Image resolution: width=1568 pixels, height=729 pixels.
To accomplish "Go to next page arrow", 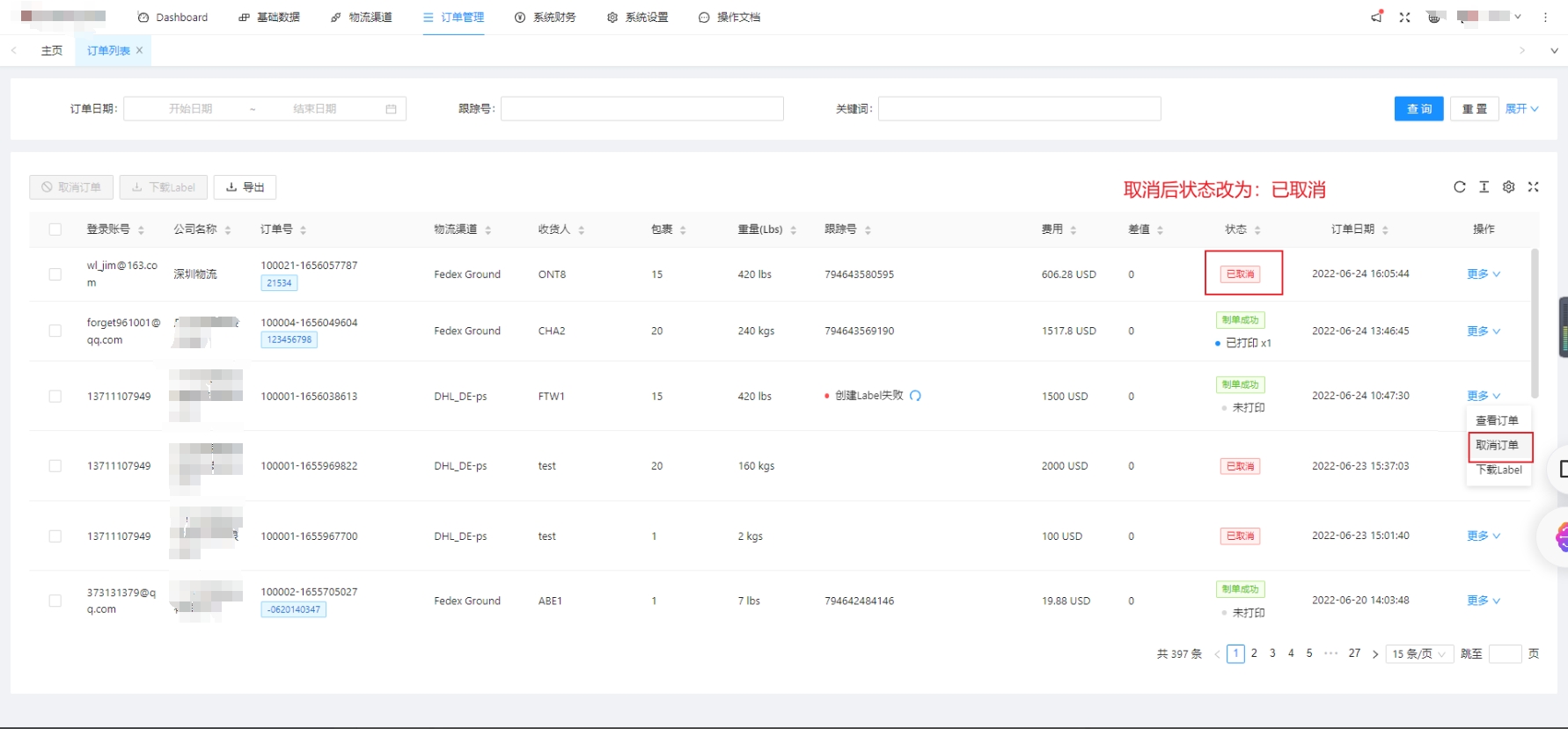I will [x=1375, y=654].
